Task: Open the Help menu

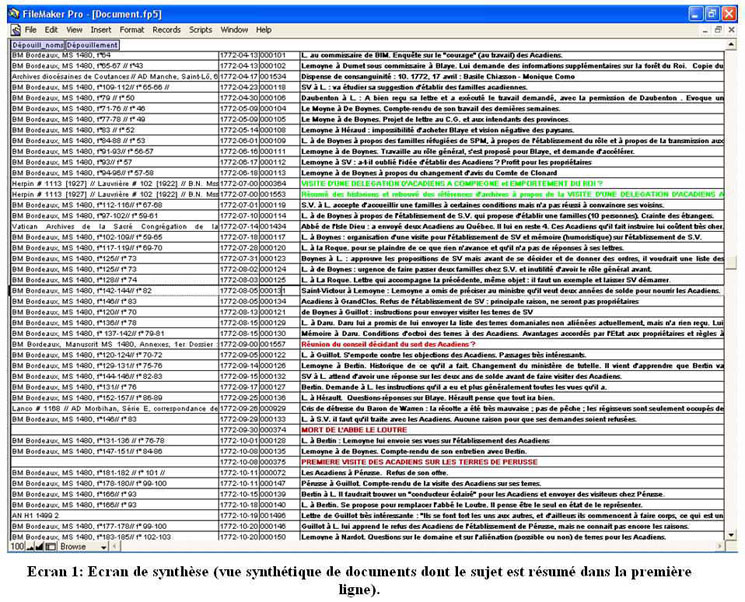Action: (264, 29)
